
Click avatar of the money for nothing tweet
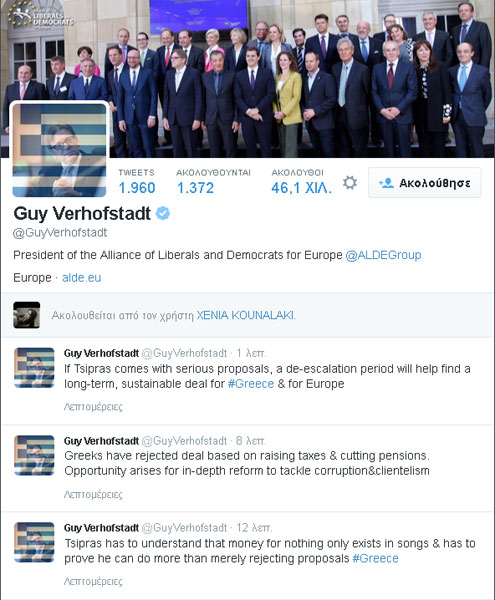click(34, 542)
